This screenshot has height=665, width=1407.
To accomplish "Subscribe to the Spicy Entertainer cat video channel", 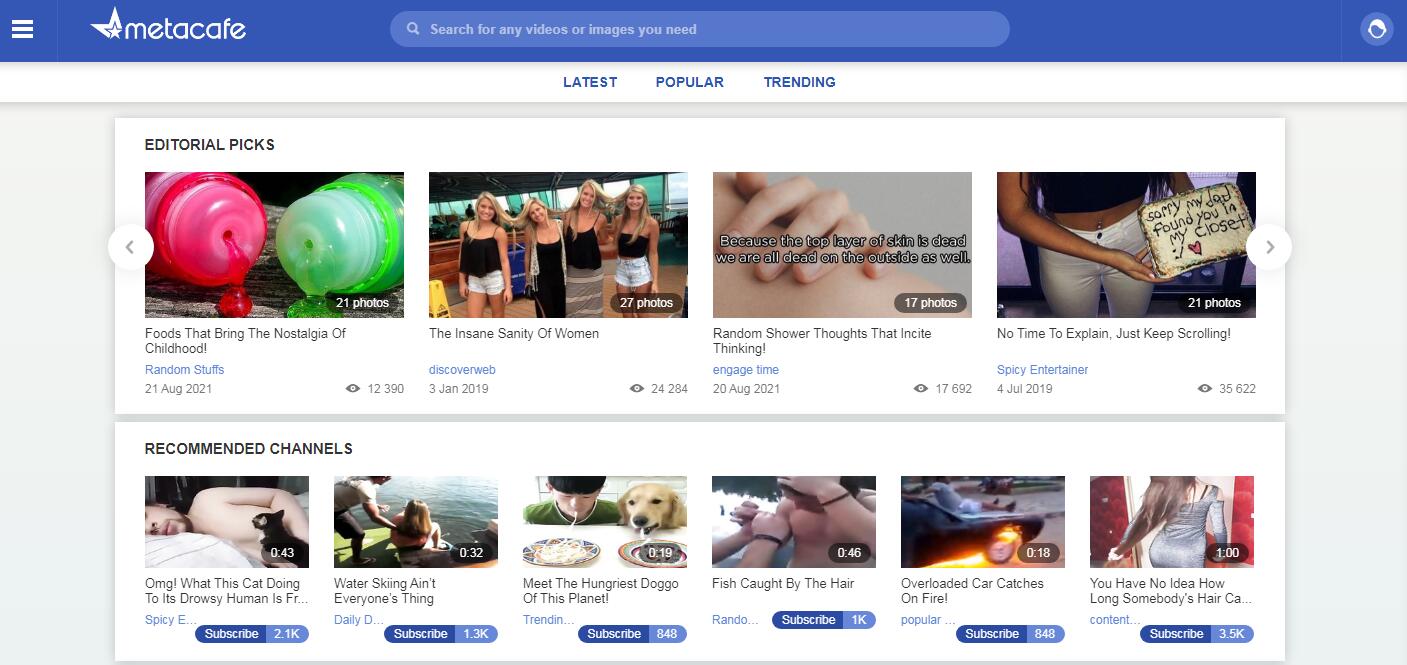I will point(232,634).
